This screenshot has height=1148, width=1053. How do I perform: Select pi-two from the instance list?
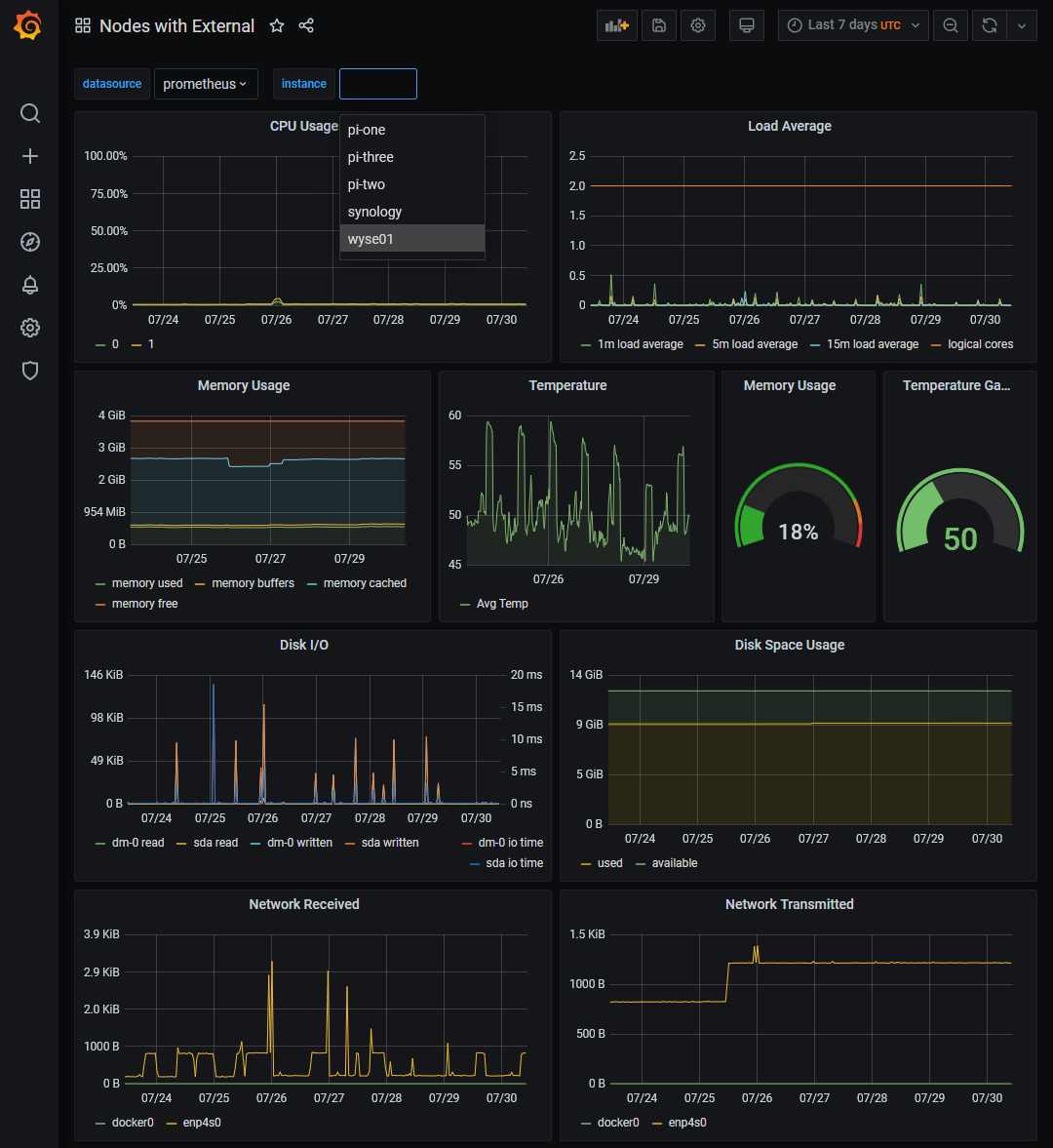coord(367,183)
